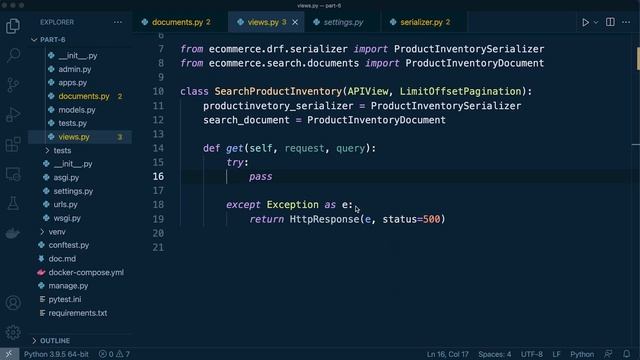Open Run and Debug view icon
640x360 pixels.
13,115
